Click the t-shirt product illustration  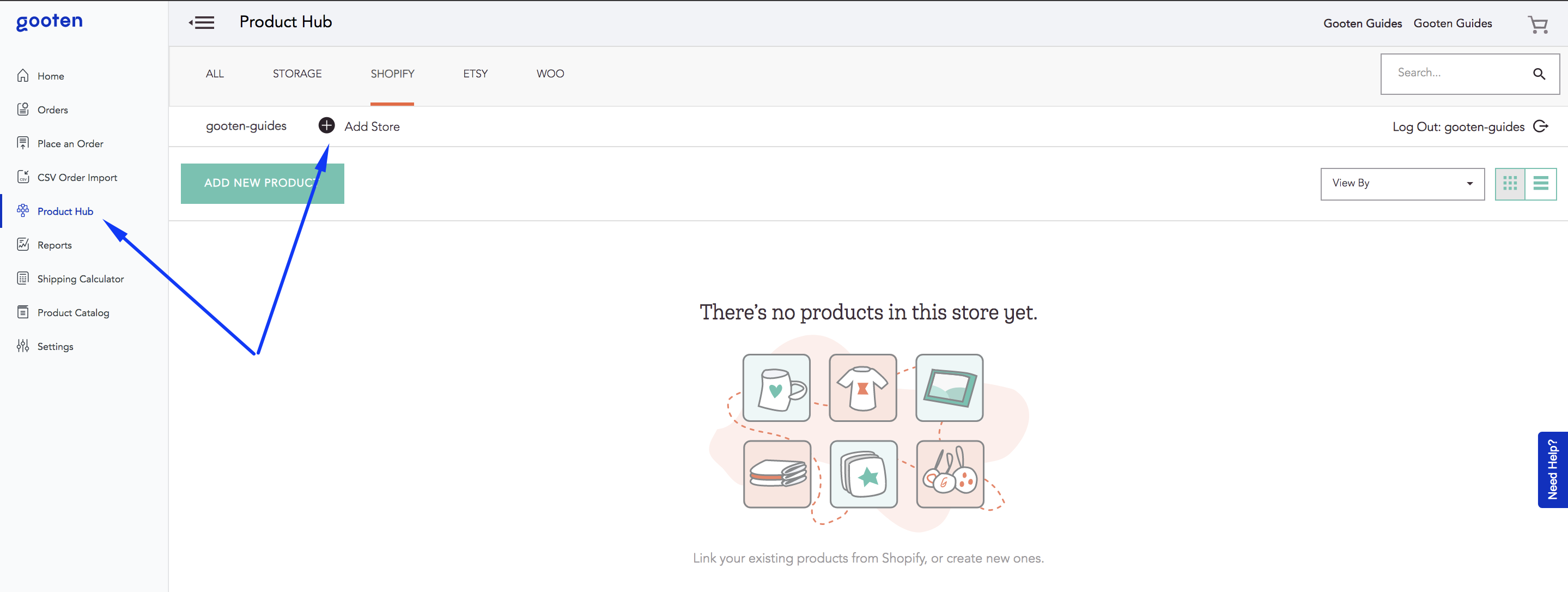(x=862, y=388)
